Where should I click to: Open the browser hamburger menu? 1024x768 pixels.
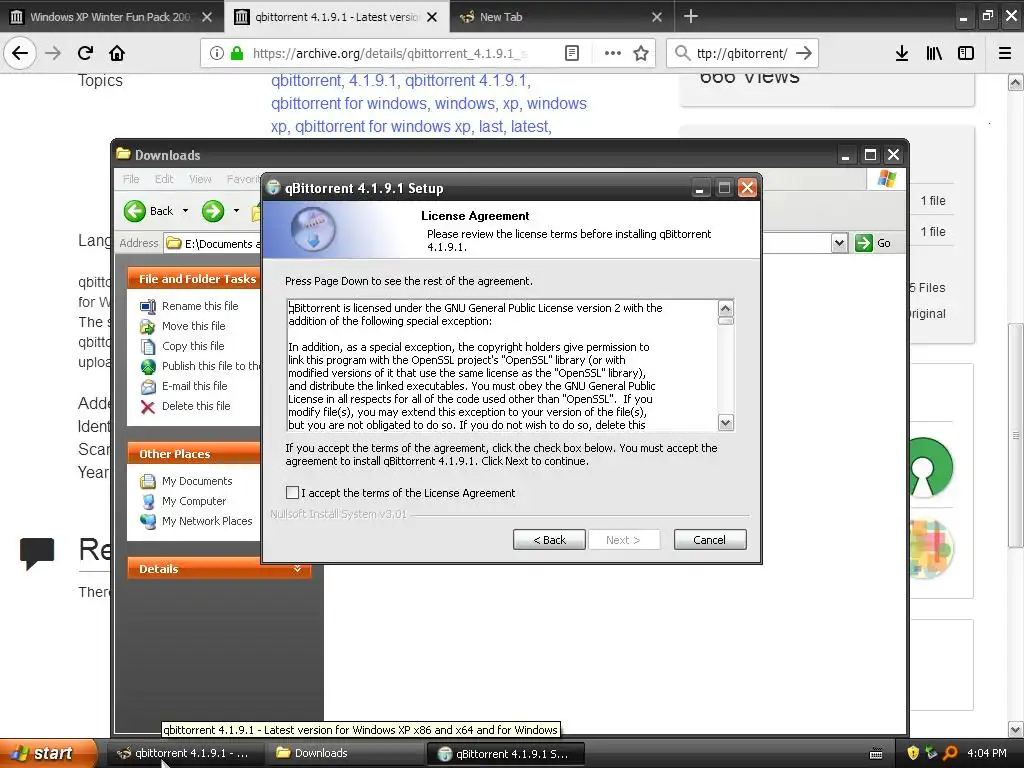click(1005, 53)
